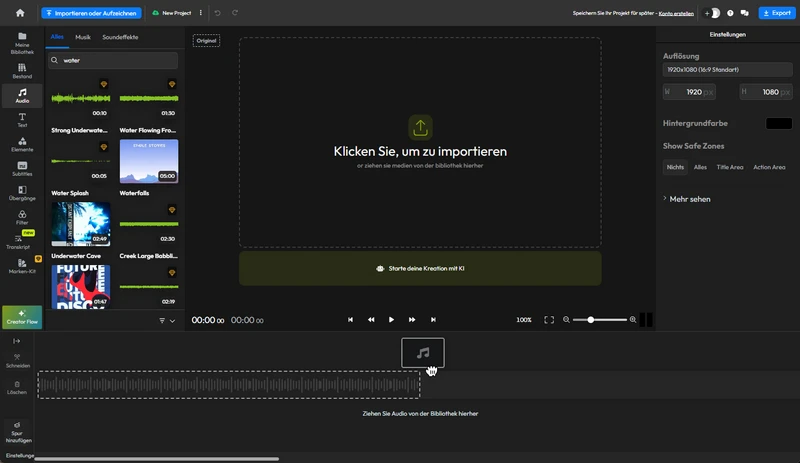The height and width of the screenshot is (463, 800).
Task: Toggle fullscreen preview
Action: [549, 320]
